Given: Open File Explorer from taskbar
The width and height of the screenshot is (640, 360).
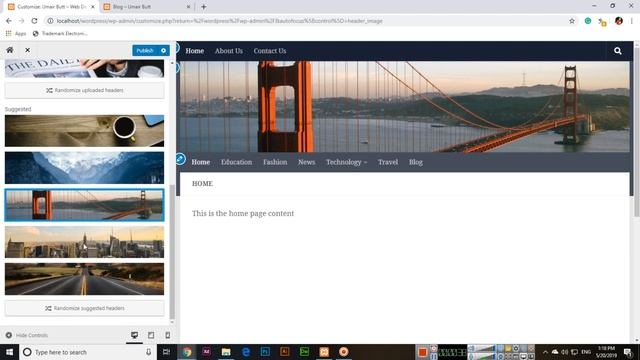Looking at the screenshot, I should click(226, 352).
